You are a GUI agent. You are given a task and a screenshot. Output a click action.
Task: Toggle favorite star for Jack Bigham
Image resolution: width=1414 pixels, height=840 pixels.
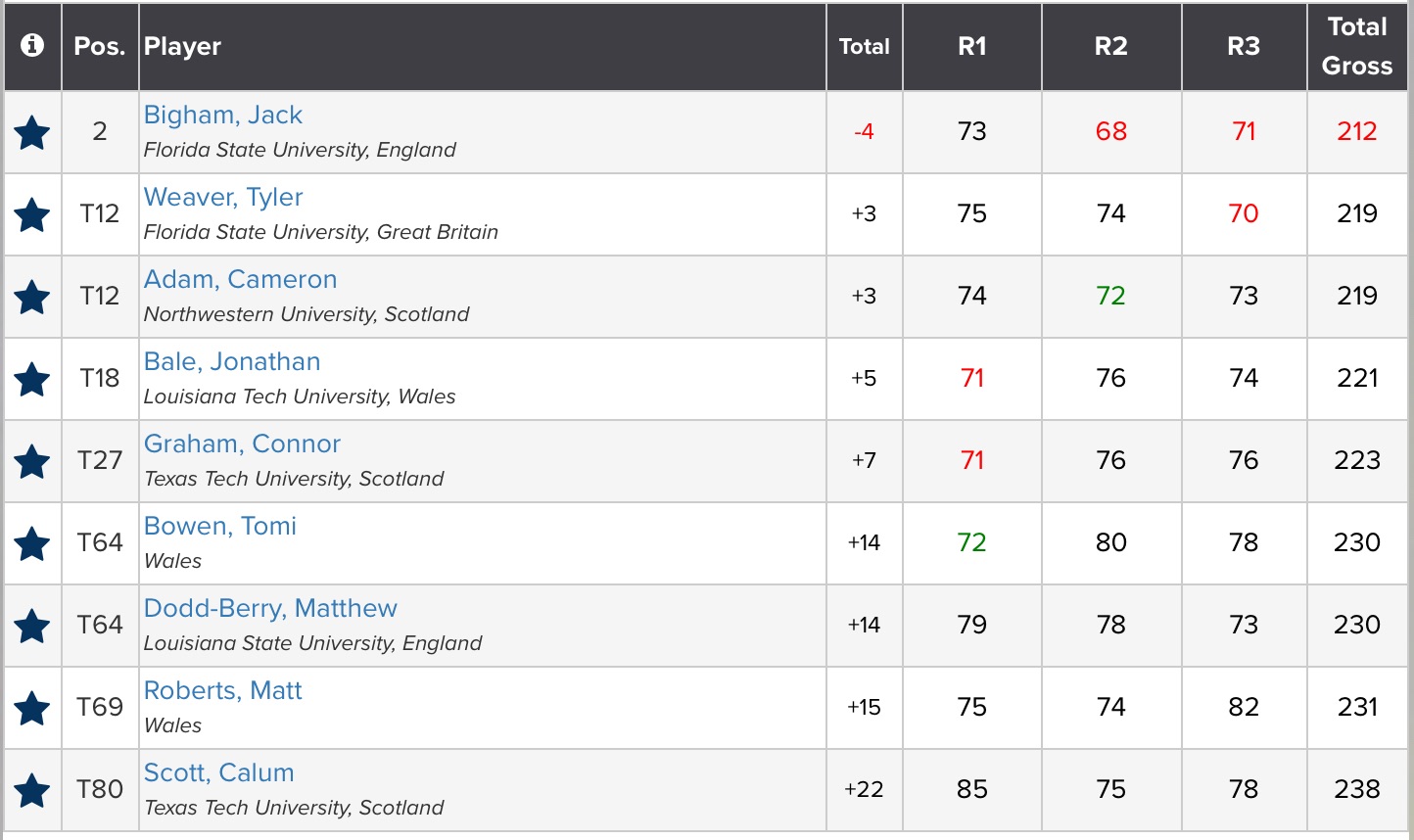click(x=32, y=132)
